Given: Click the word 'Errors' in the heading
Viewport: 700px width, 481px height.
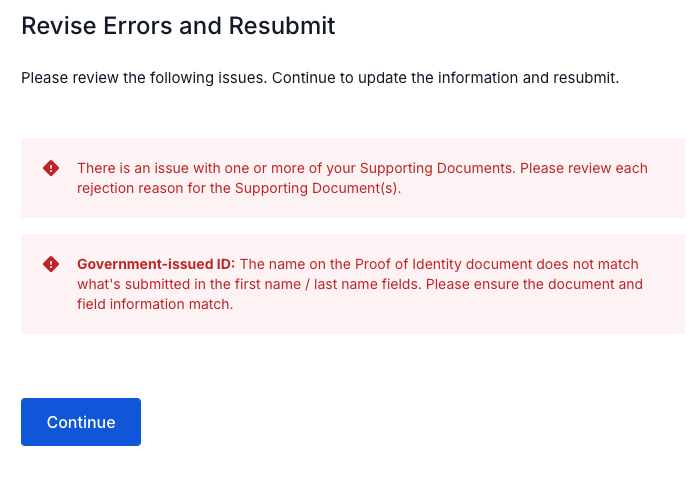Looking at the screenshot, I should [x=138, y=25].
